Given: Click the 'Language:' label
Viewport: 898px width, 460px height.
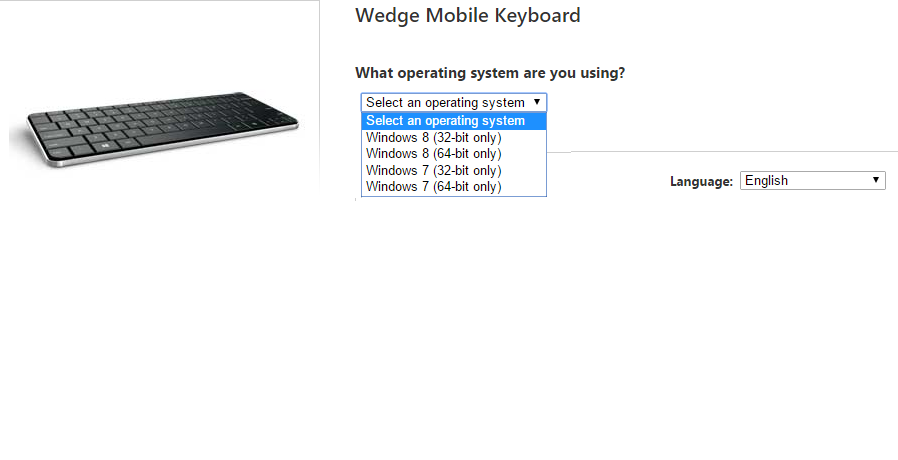Looking at the screenshot, I should coord(701,182).
